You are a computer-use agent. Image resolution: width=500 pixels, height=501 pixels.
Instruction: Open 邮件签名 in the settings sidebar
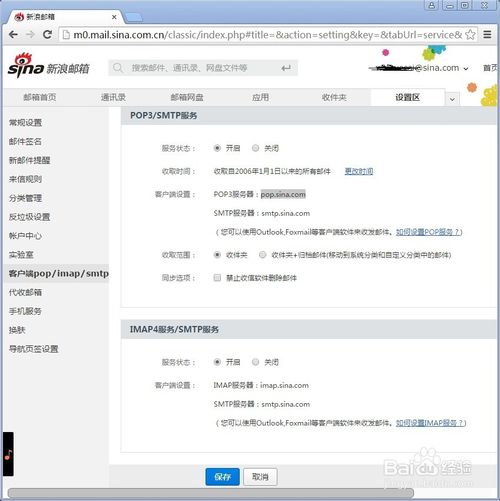click(25, 142)
